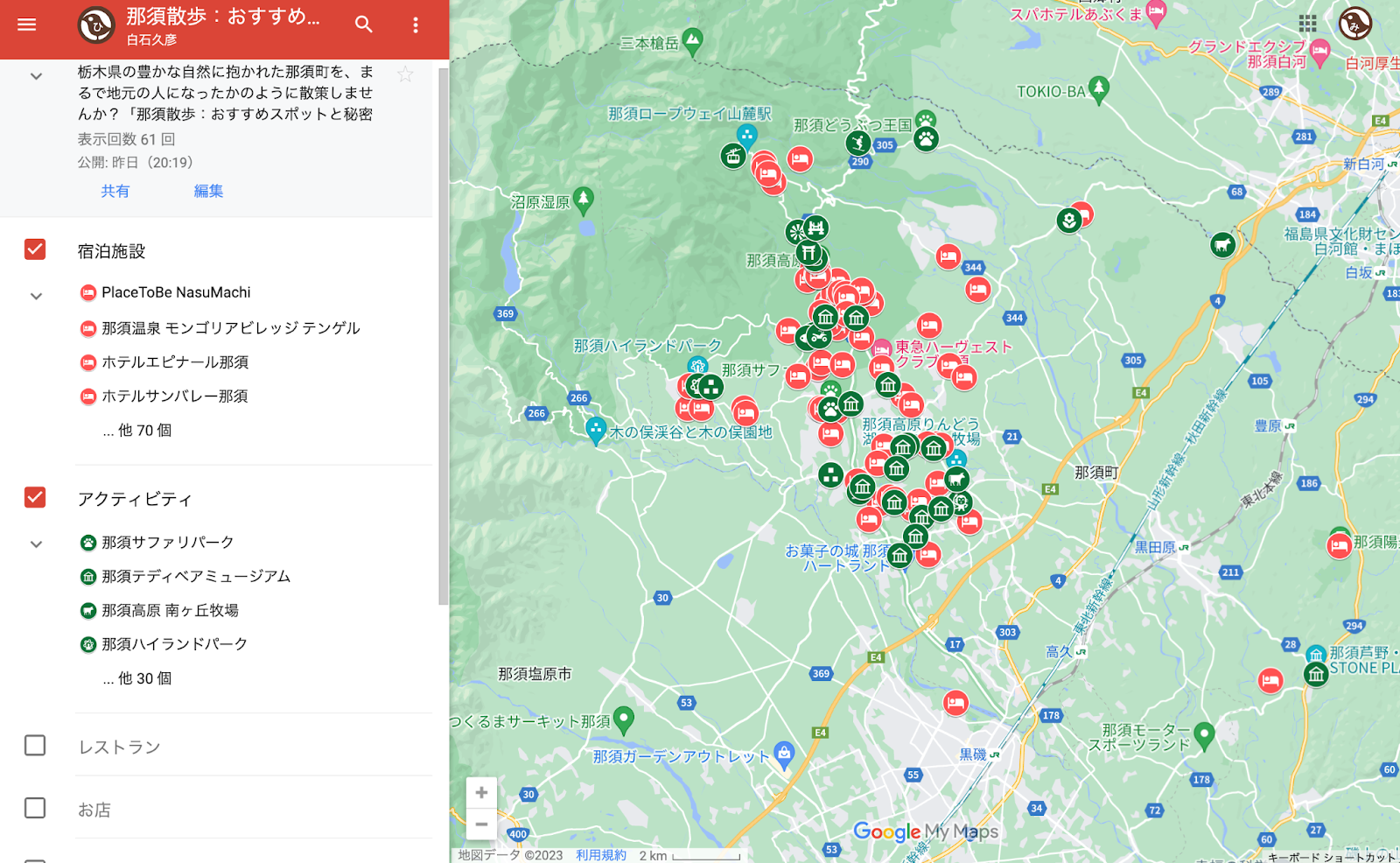Click the 那須ハイランドパーク teal marker on map
The height and width of the screenshot is (863, 1400).
[697, 367]
